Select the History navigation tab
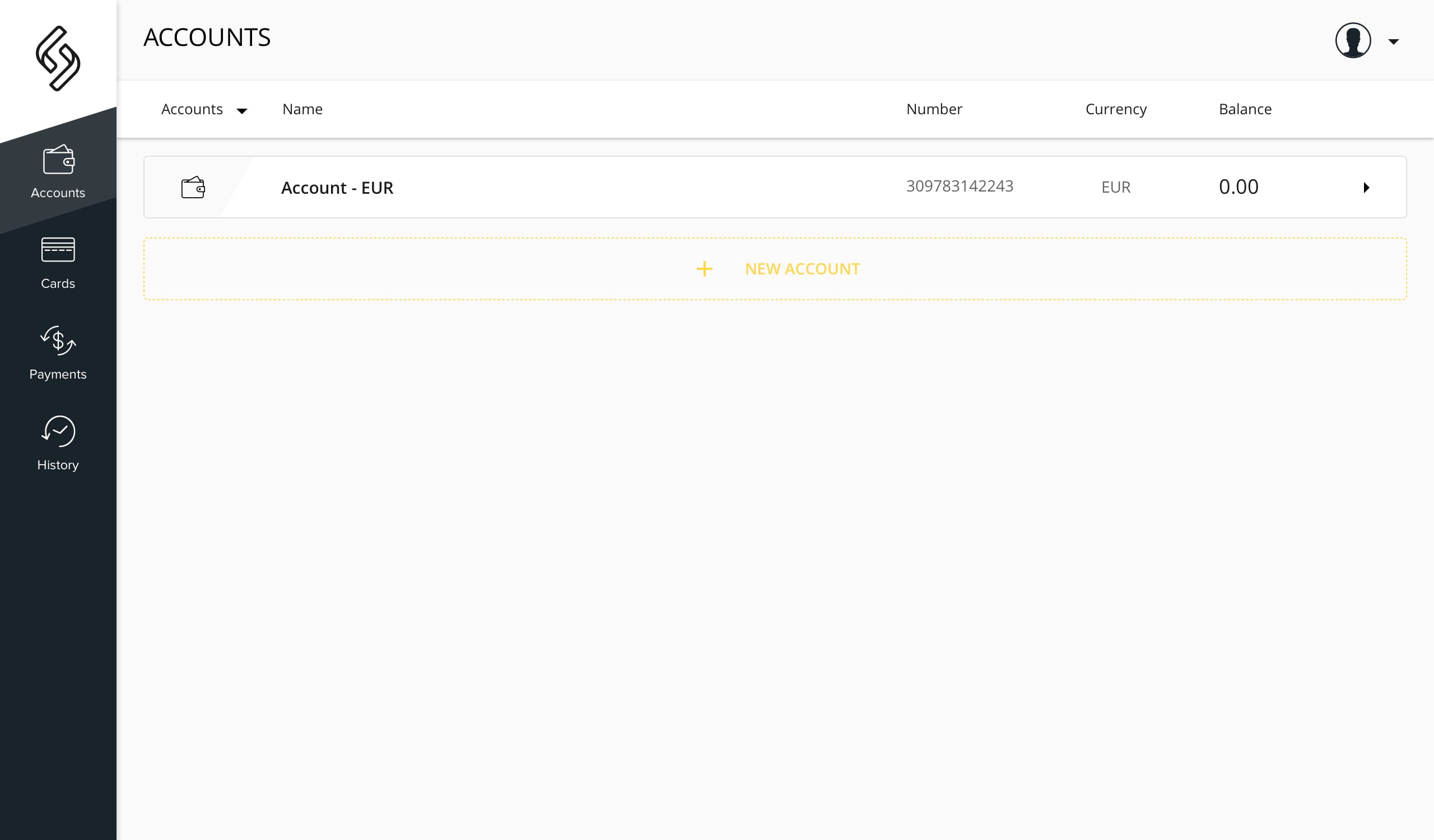 click(57, 443)
